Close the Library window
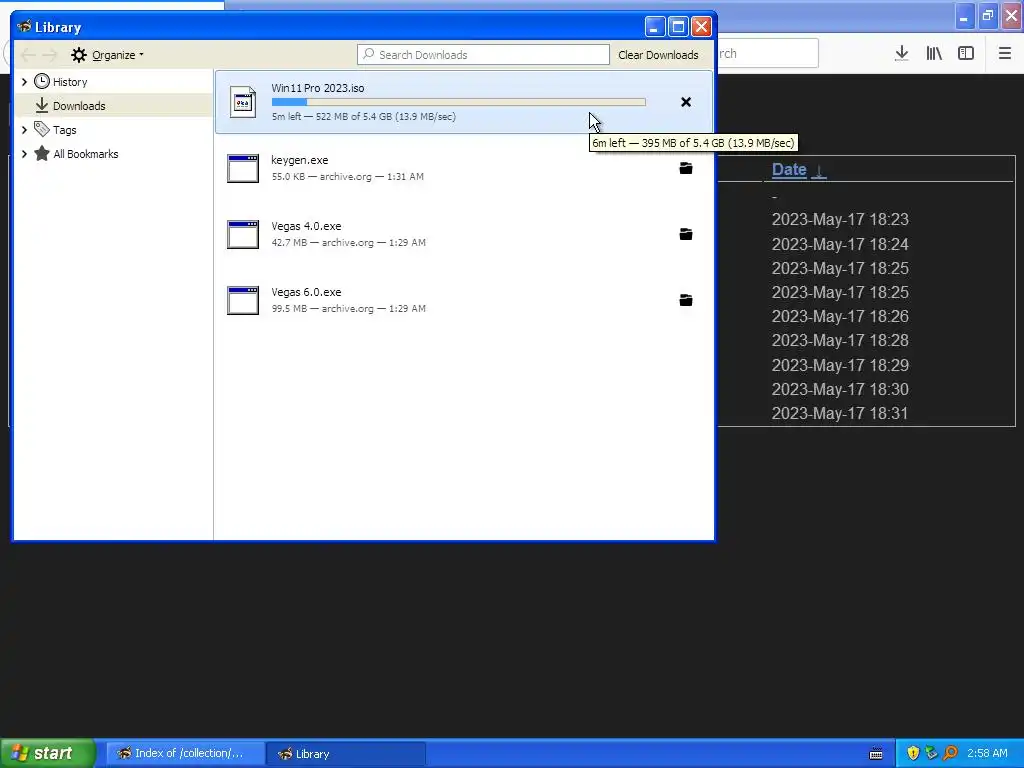The height and width of the screenshot is (768, 1024). point(701,27)
